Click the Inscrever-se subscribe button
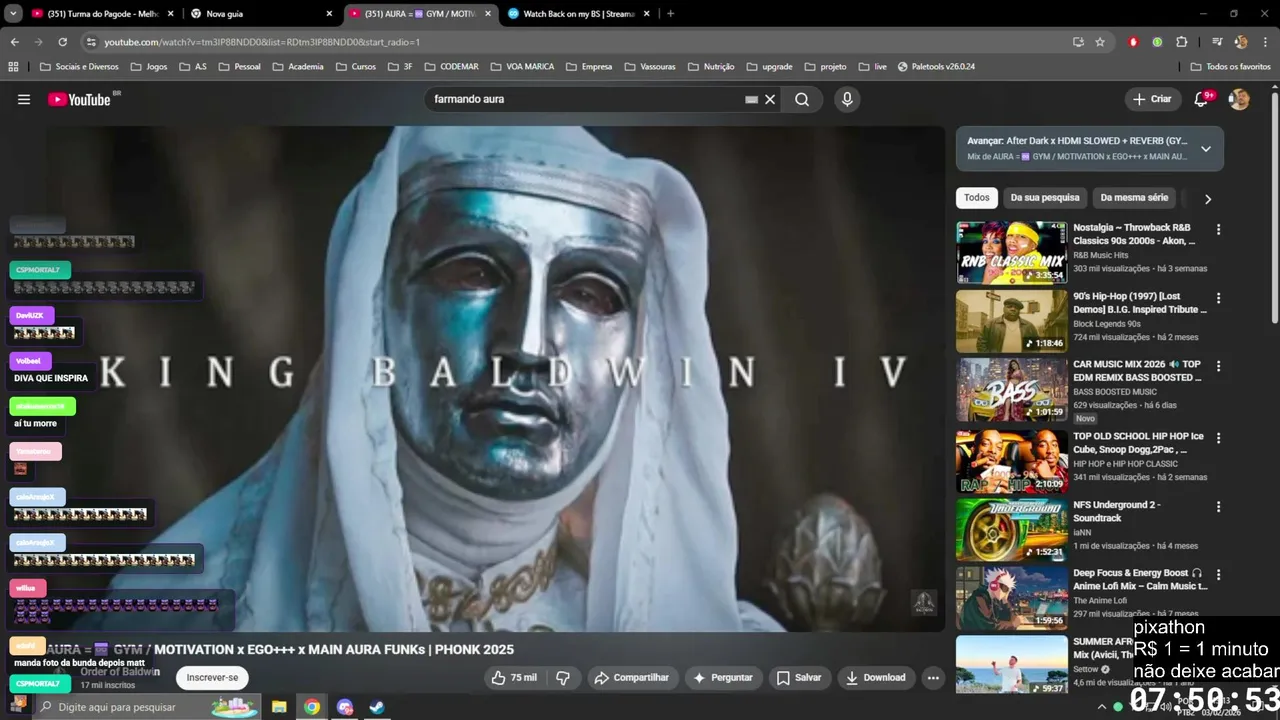 212,677
